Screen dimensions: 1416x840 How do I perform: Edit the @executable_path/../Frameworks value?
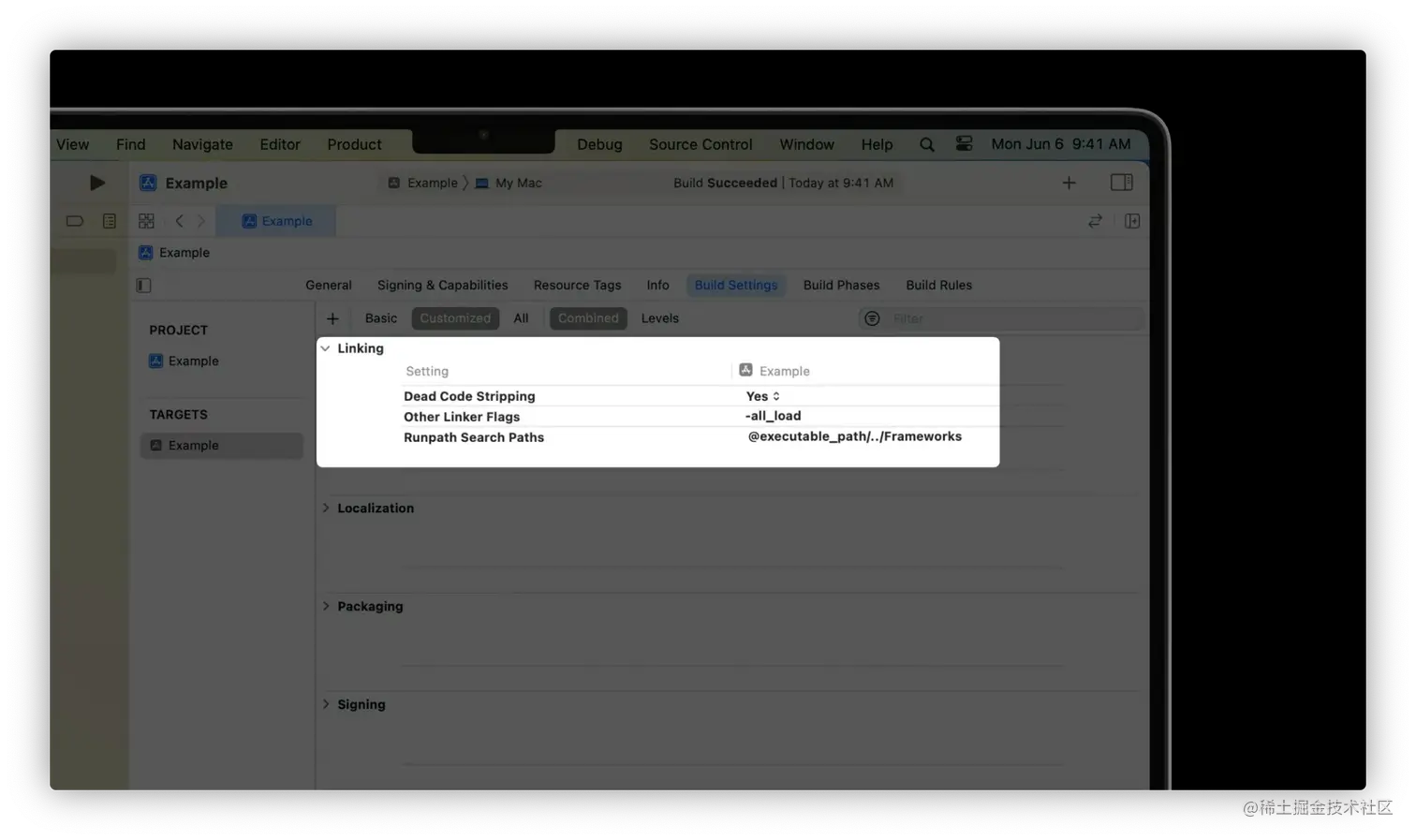(x=854, y=436)
